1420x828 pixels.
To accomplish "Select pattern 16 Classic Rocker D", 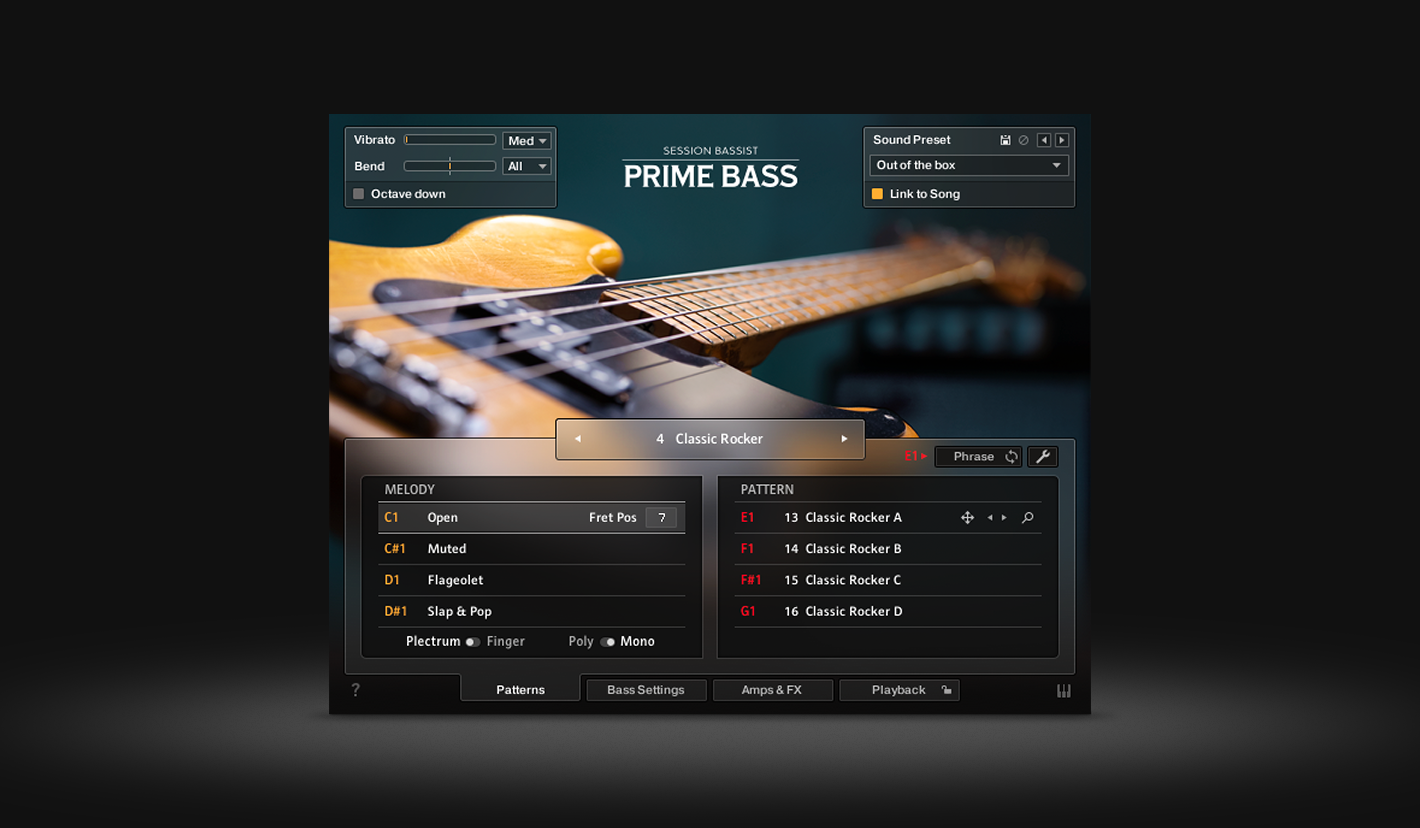I will pyautogui.click(x=888, y=611).
